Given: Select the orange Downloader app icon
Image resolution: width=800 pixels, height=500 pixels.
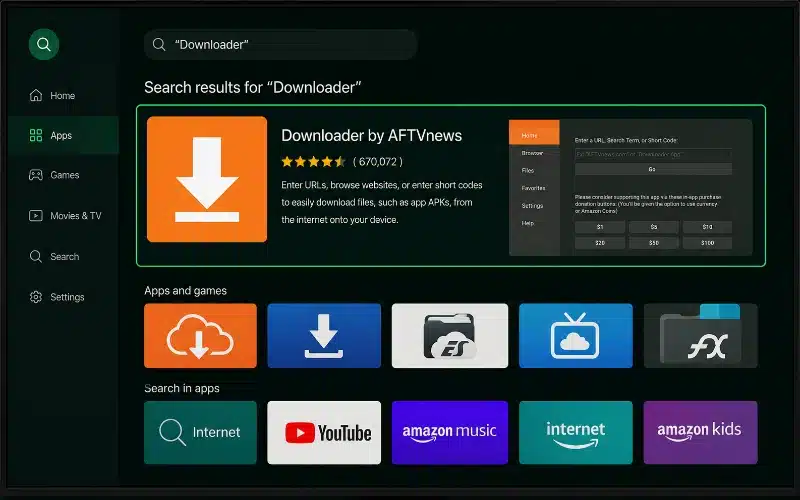Looking at the screenshot, I should (207, 179).
